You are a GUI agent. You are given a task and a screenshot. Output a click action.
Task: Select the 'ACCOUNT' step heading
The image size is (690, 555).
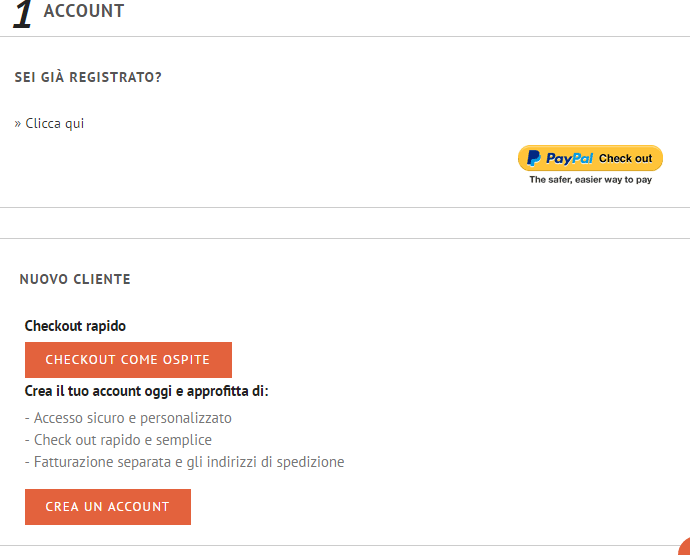[84, 12]
